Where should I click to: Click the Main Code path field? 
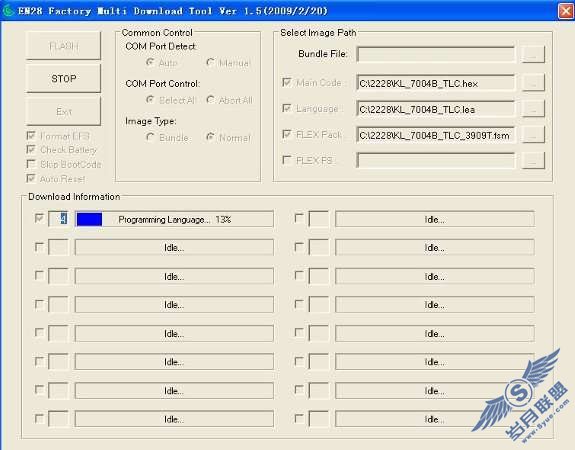tap(435, 83)
